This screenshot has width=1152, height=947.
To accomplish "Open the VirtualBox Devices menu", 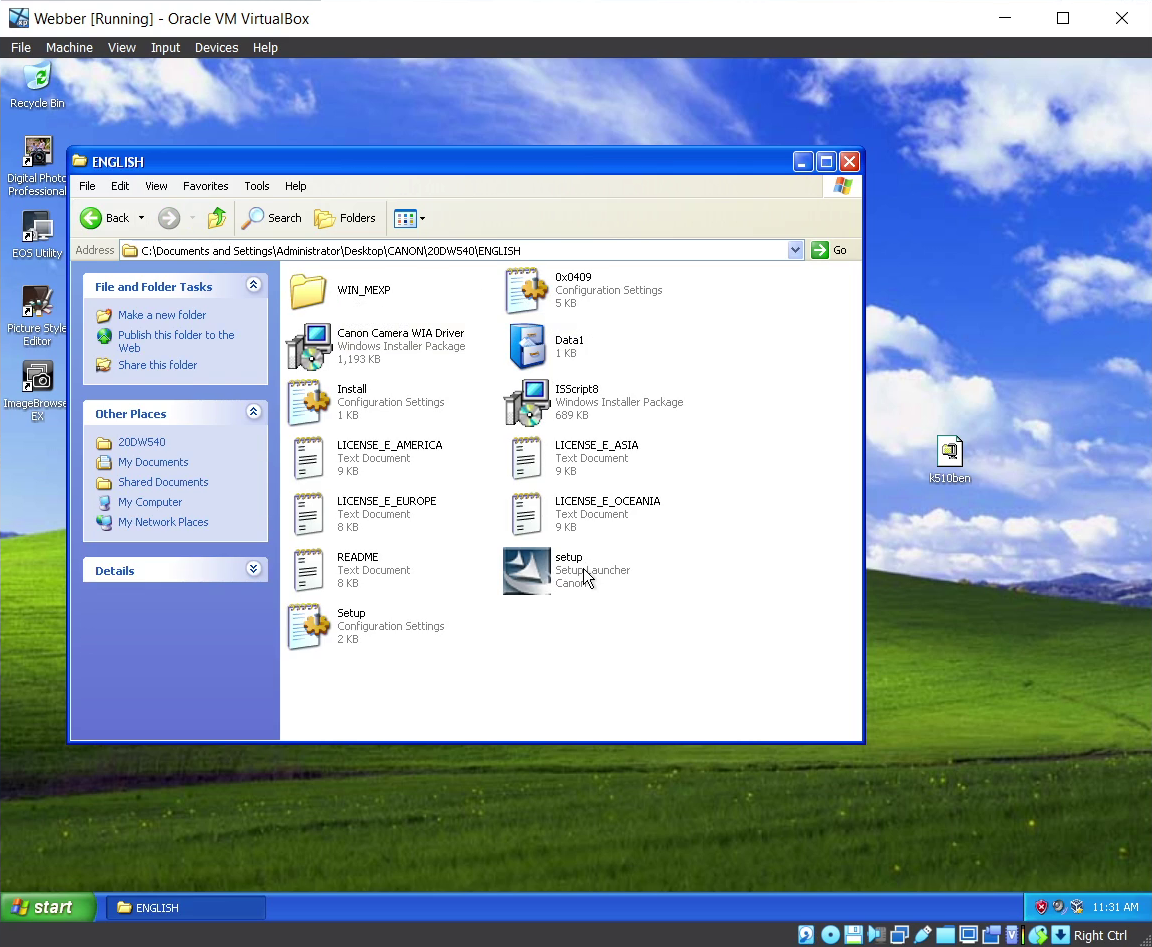I will pyautogui.click(x=216, y=48).
